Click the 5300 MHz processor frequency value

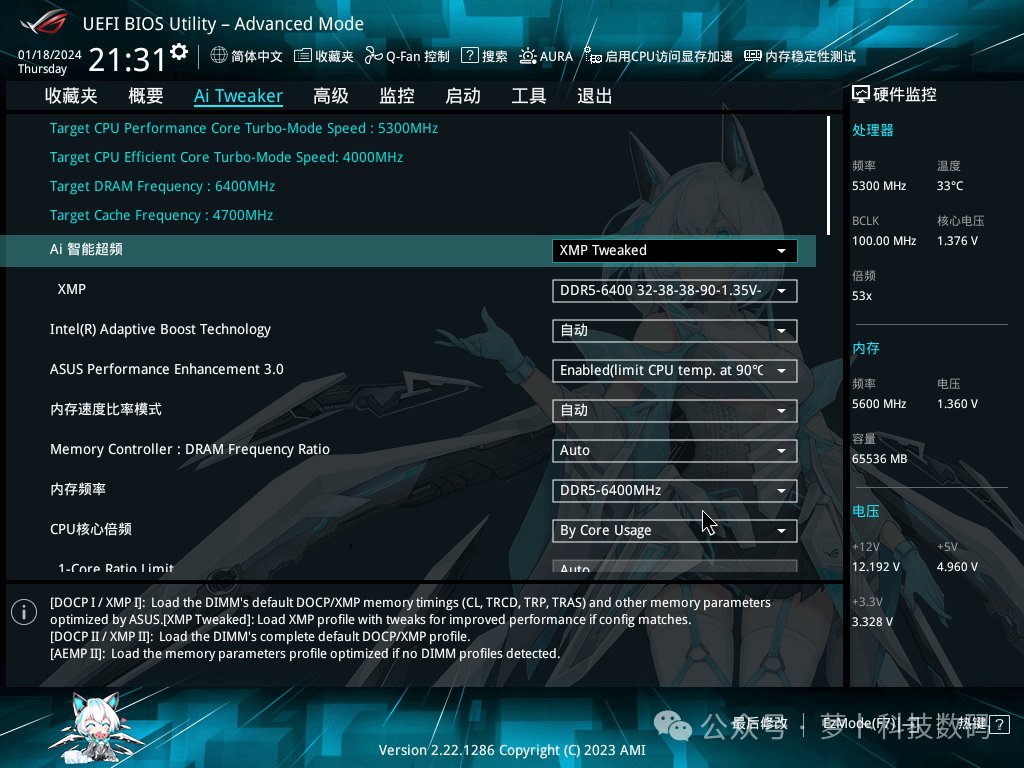tap(879, 186)
